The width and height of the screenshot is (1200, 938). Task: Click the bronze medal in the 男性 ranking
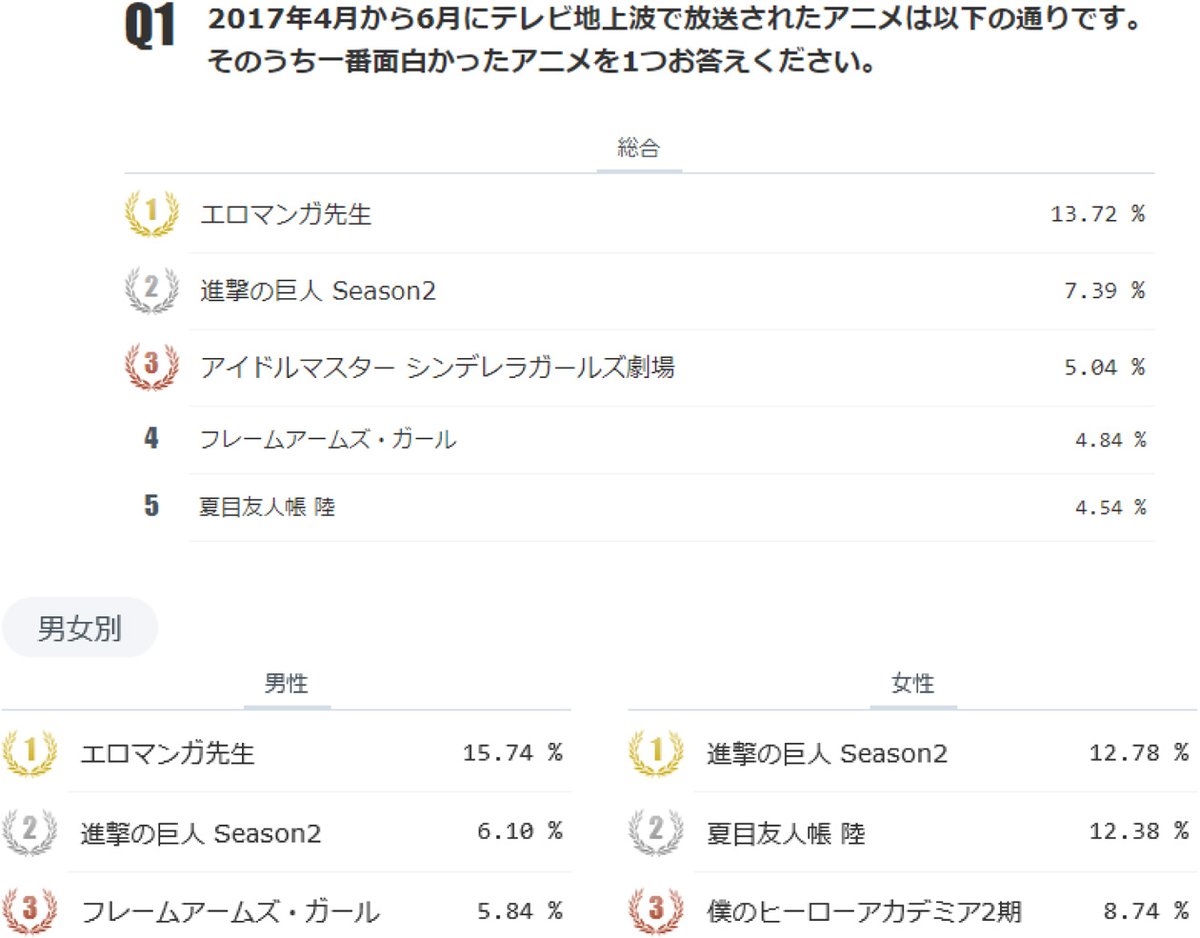(28, 911)
